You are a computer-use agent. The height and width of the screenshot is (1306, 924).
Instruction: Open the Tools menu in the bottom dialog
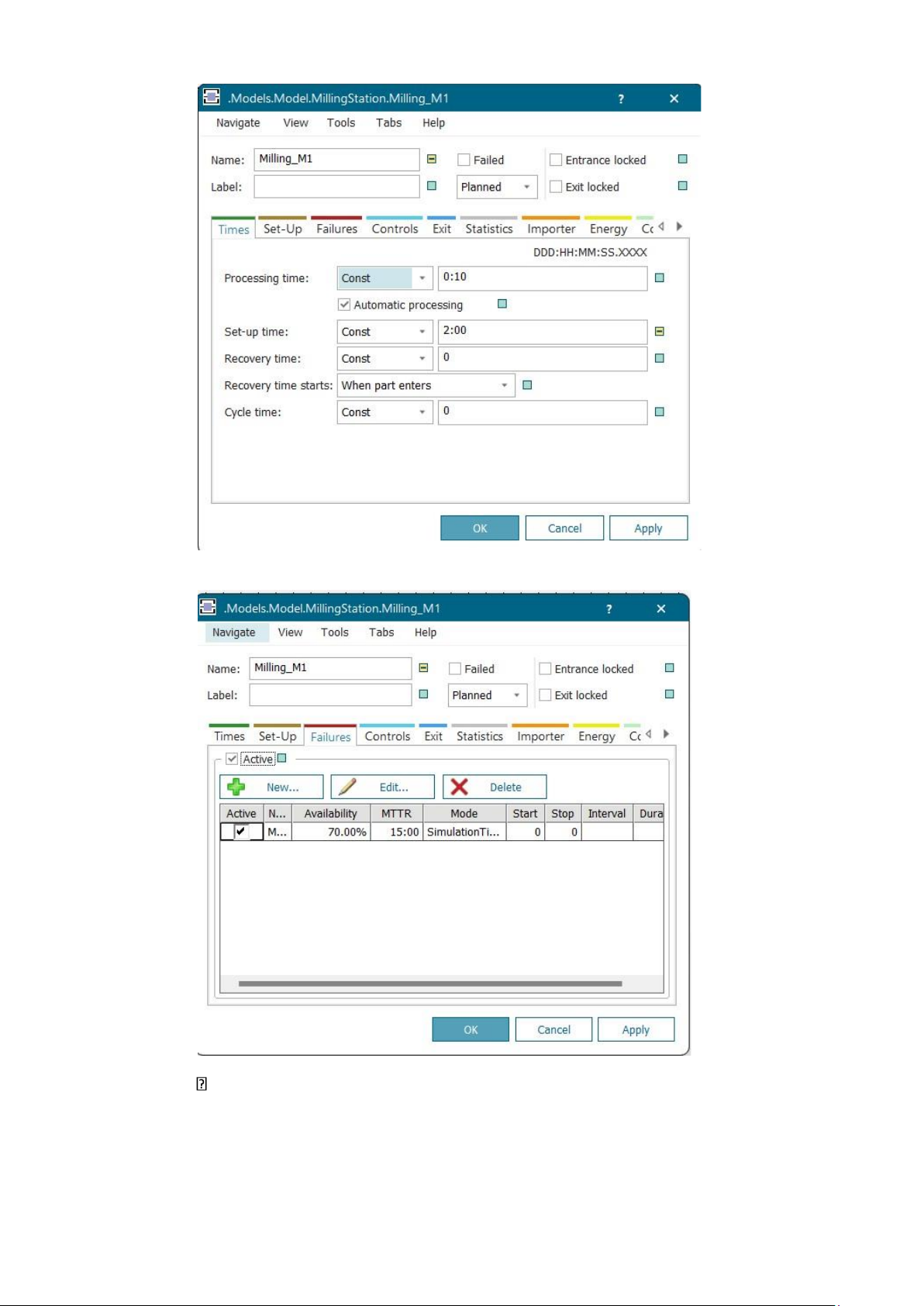(335, 632)
